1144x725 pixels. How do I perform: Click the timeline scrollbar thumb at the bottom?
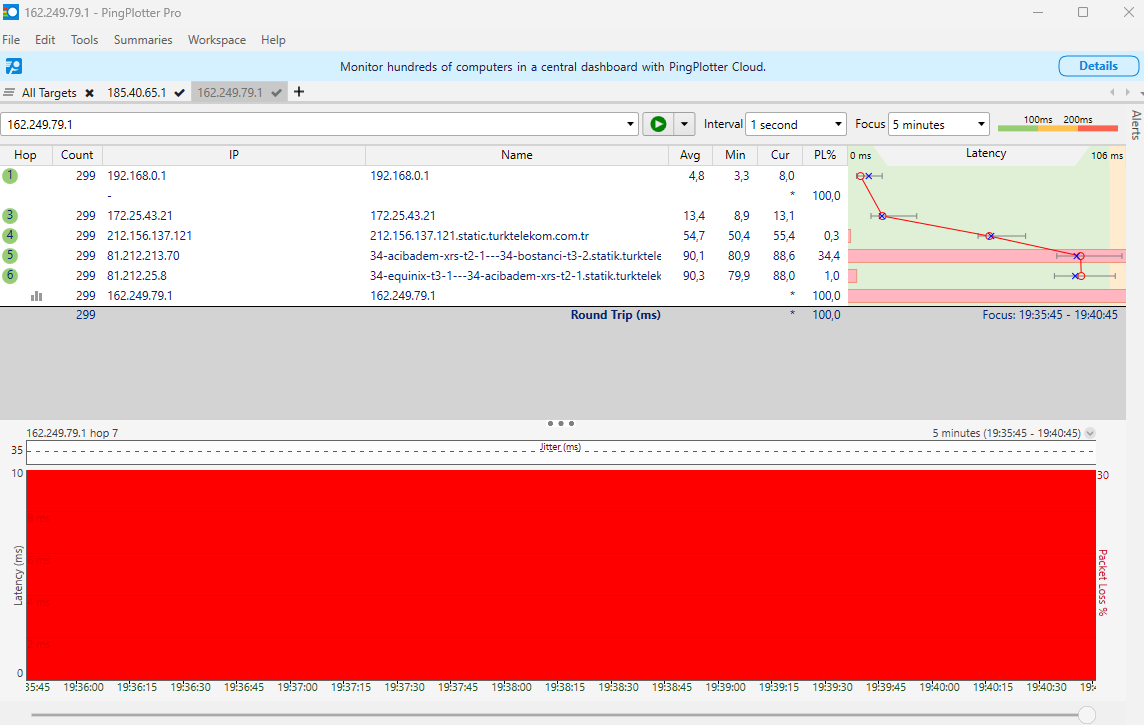click(x=1087, y=715)
